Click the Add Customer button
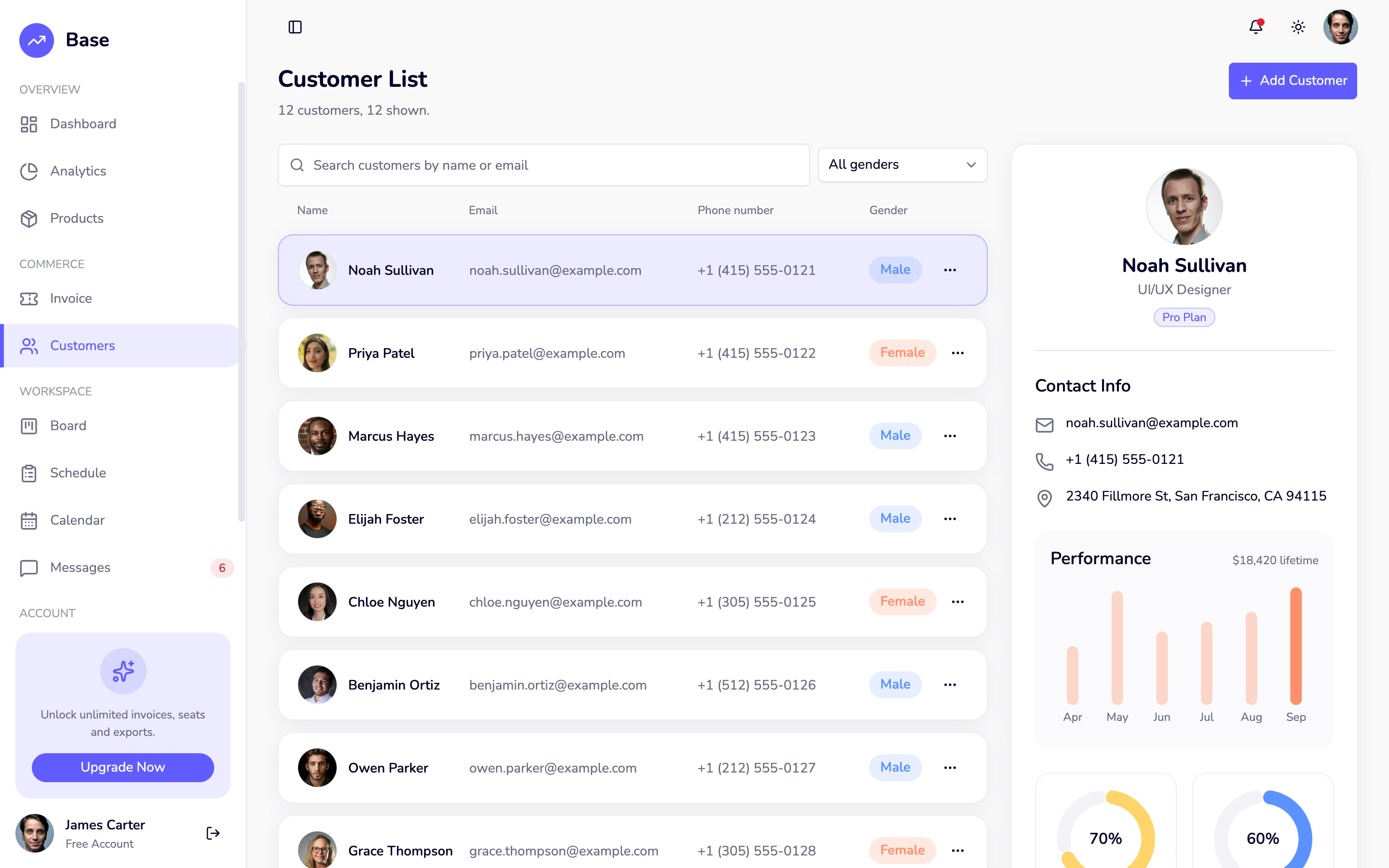The width and height of the screenshot is (1389, 868). click(x=1293, y=81)
